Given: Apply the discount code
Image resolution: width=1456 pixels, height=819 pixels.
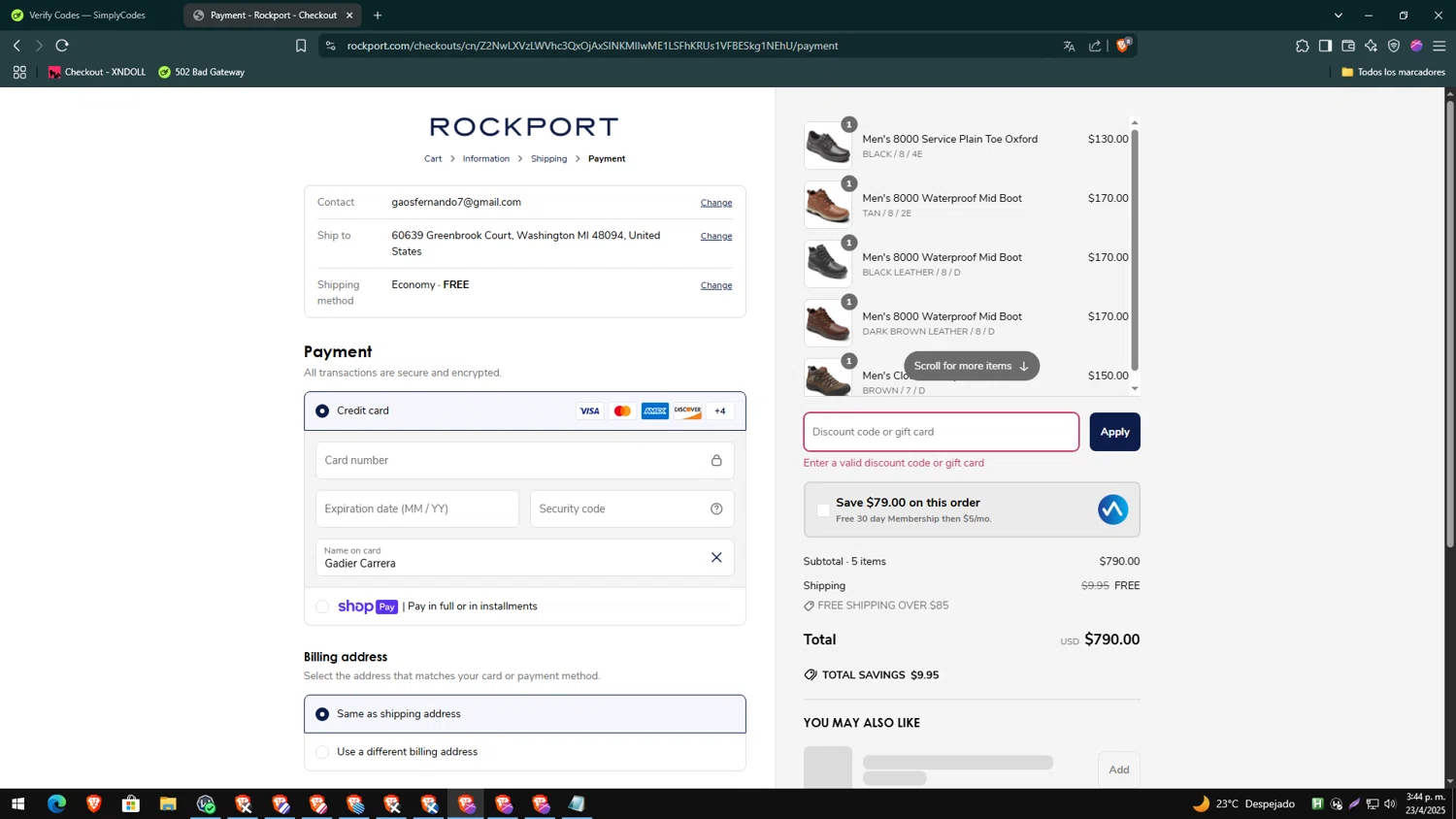Looking at the screenshot, I should point(1114,432).
